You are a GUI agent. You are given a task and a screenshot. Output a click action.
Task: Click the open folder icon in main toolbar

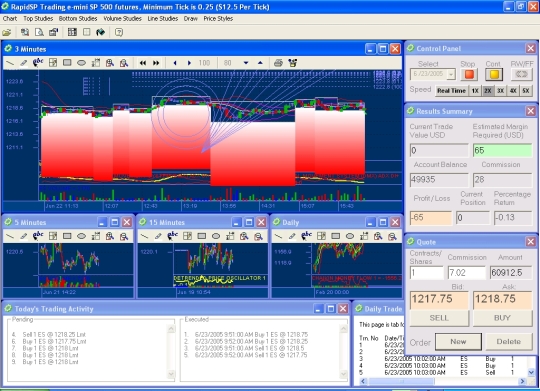pos(7,32)
